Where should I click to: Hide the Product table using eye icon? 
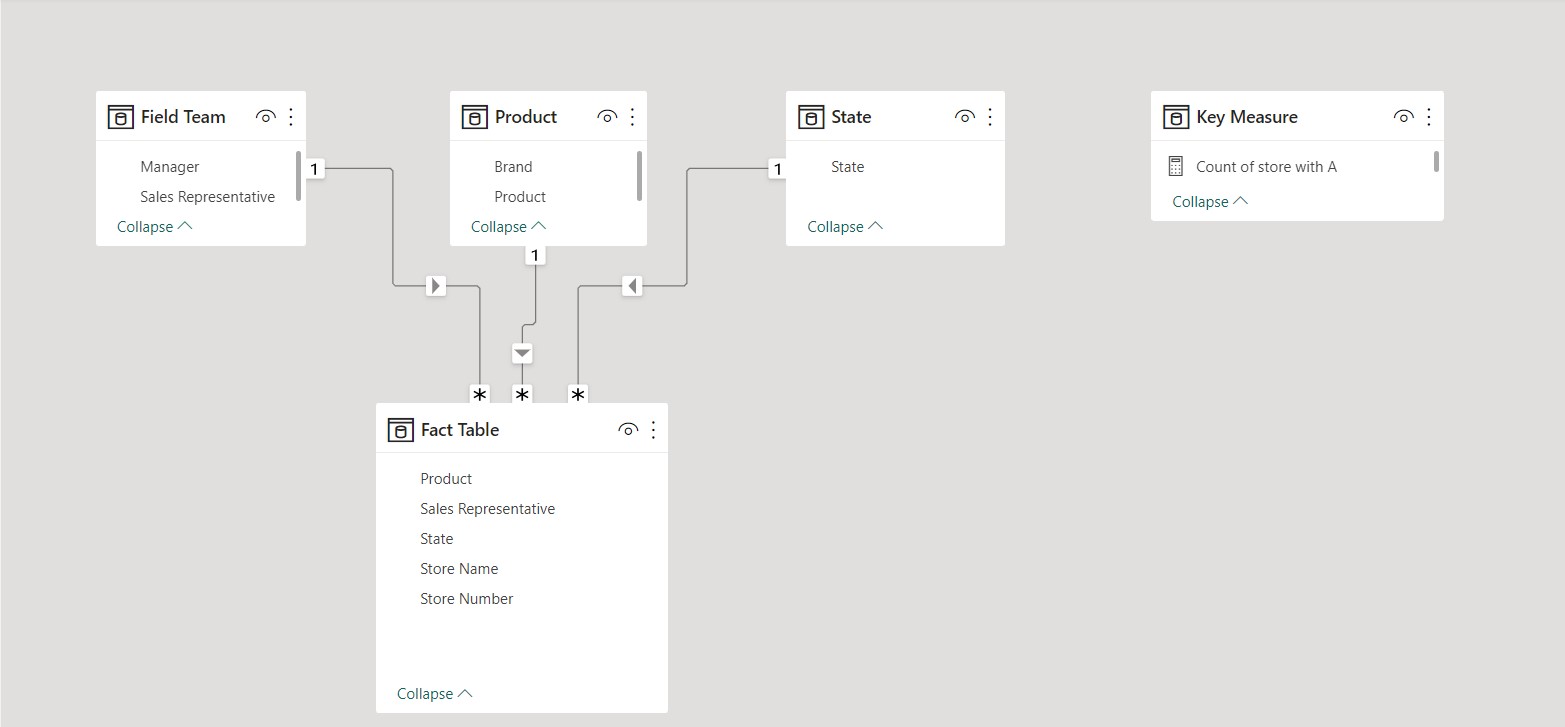coord(607,117)
